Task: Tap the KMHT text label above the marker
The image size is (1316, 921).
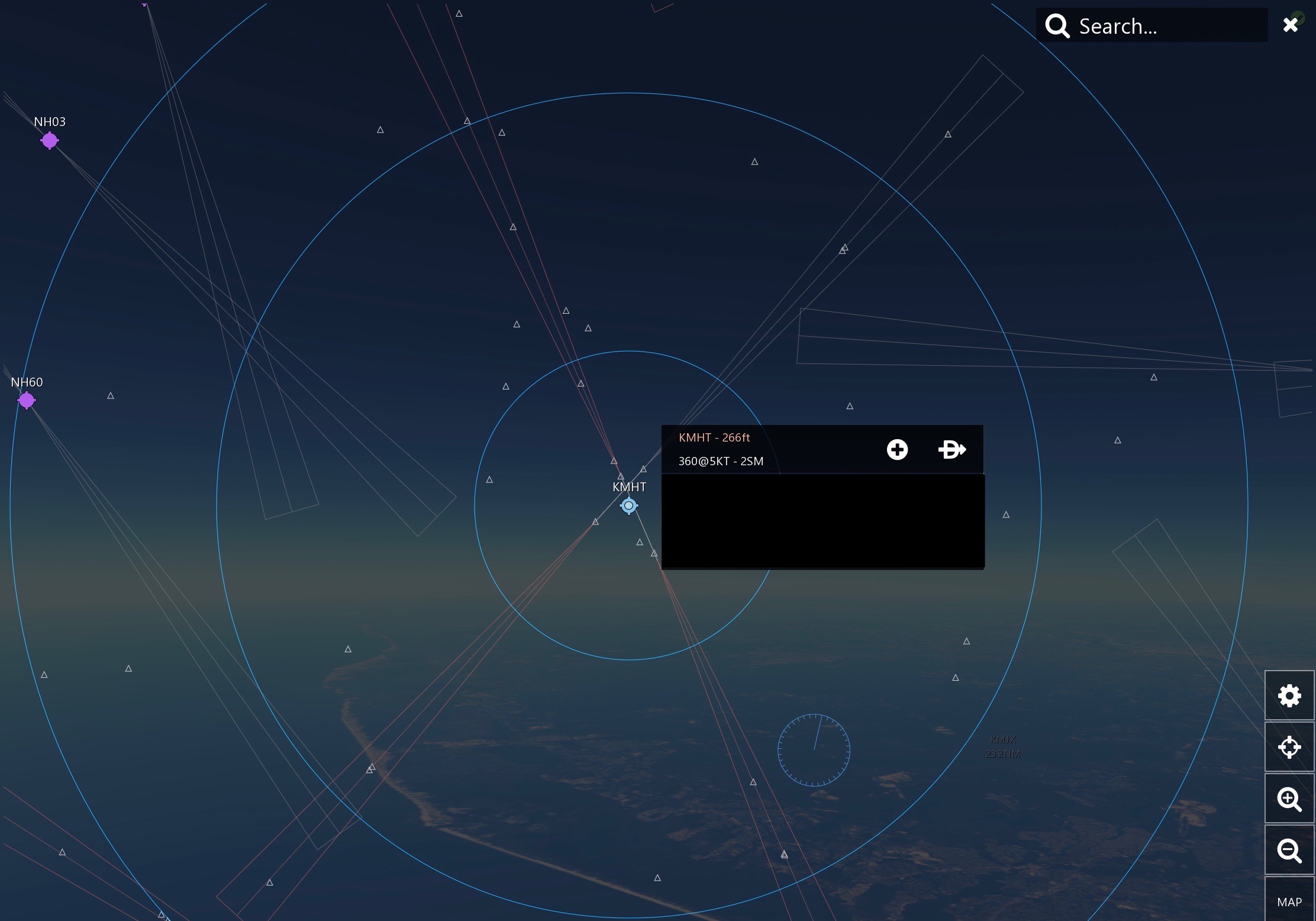Action: tap(629, 487)
